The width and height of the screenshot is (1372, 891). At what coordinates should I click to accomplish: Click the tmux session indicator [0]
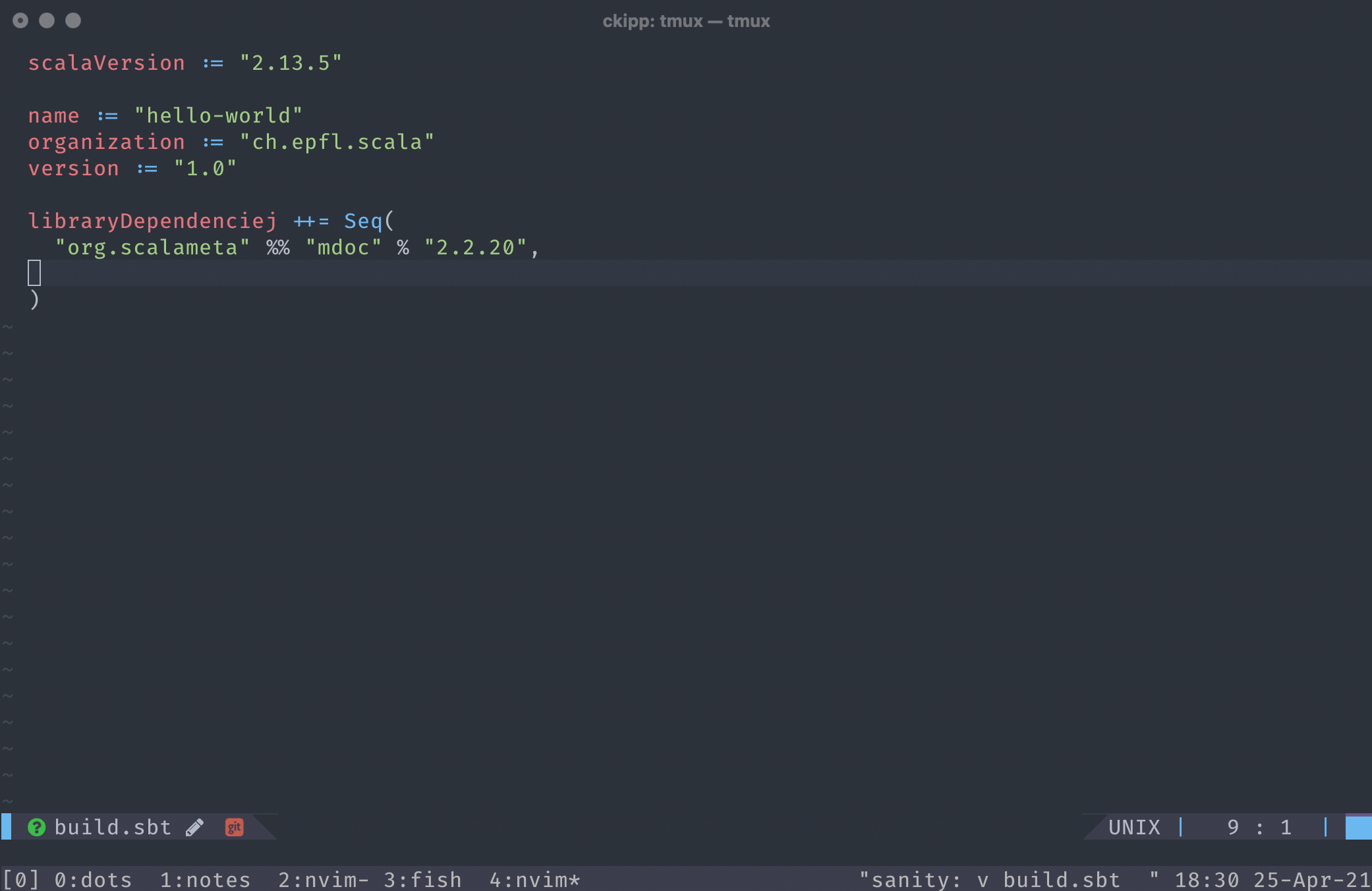[20, 880]
